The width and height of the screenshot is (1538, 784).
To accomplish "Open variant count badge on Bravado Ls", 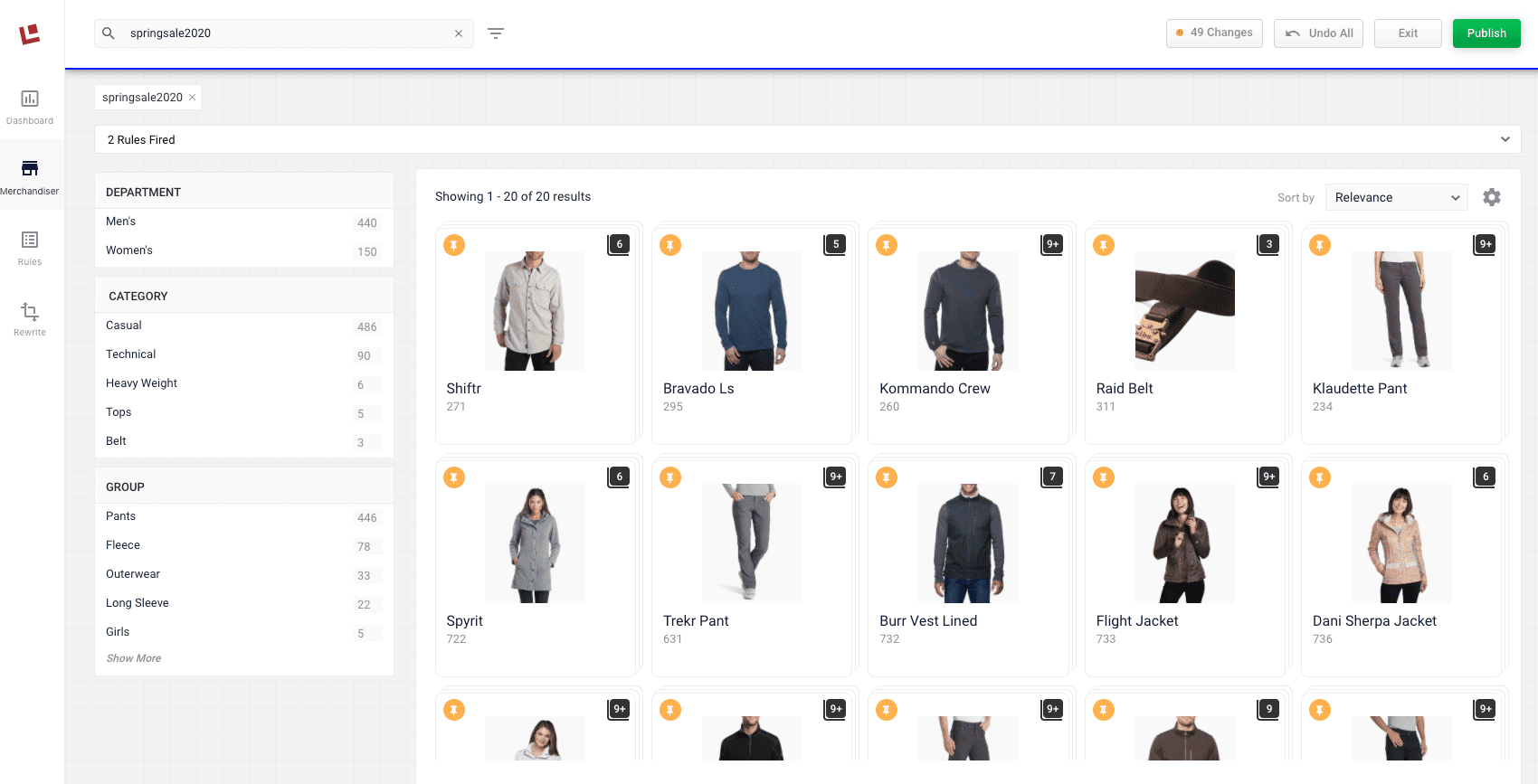I will (x=836, y=244).
